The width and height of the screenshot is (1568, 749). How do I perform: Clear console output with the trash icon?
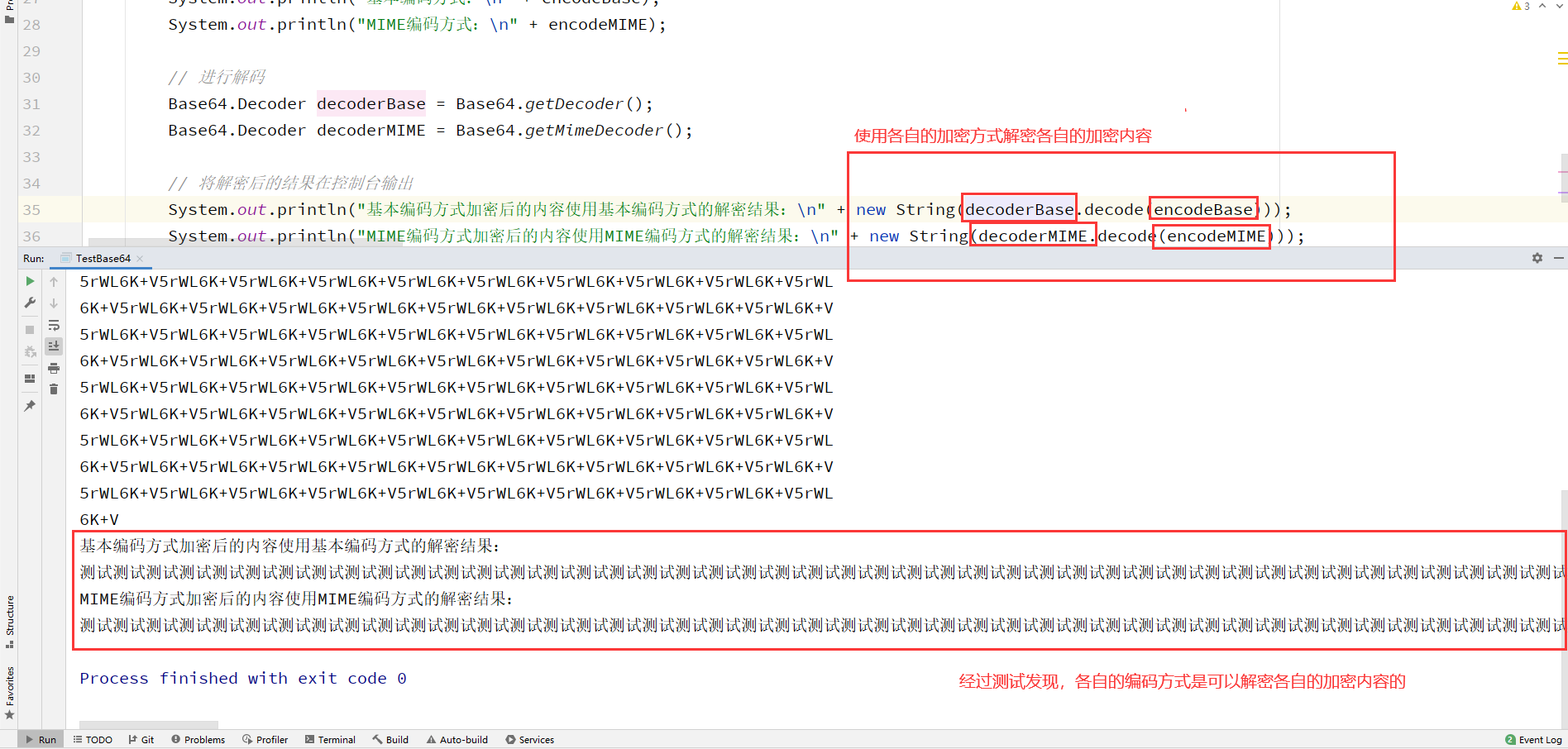click(x=54, y=389)
